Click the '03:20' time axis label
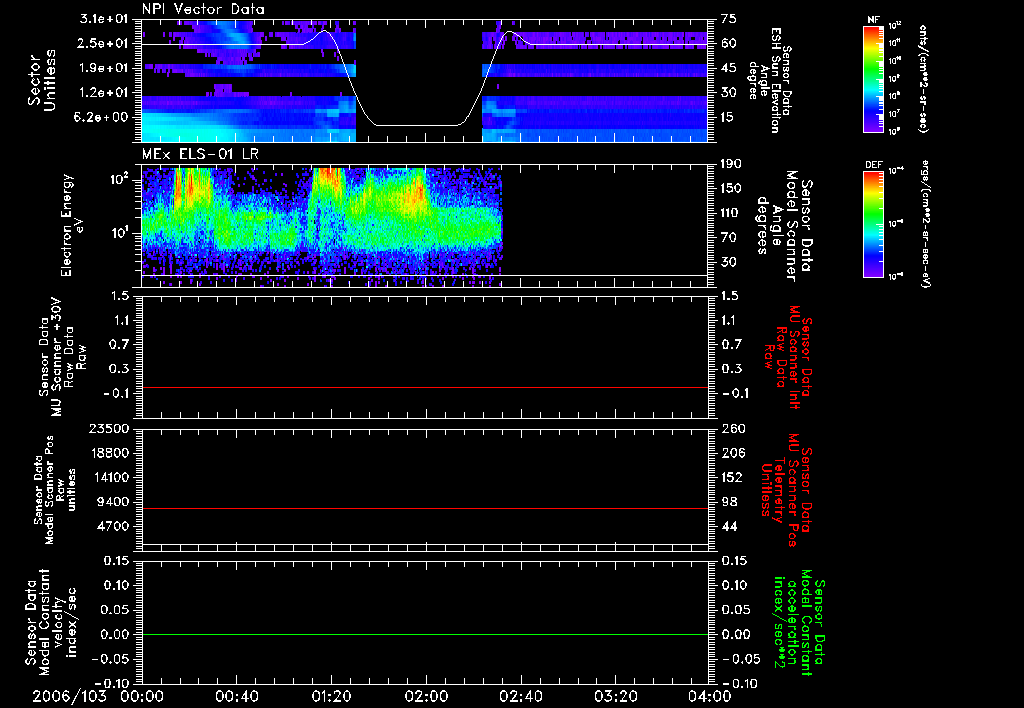 pos(615,696)
